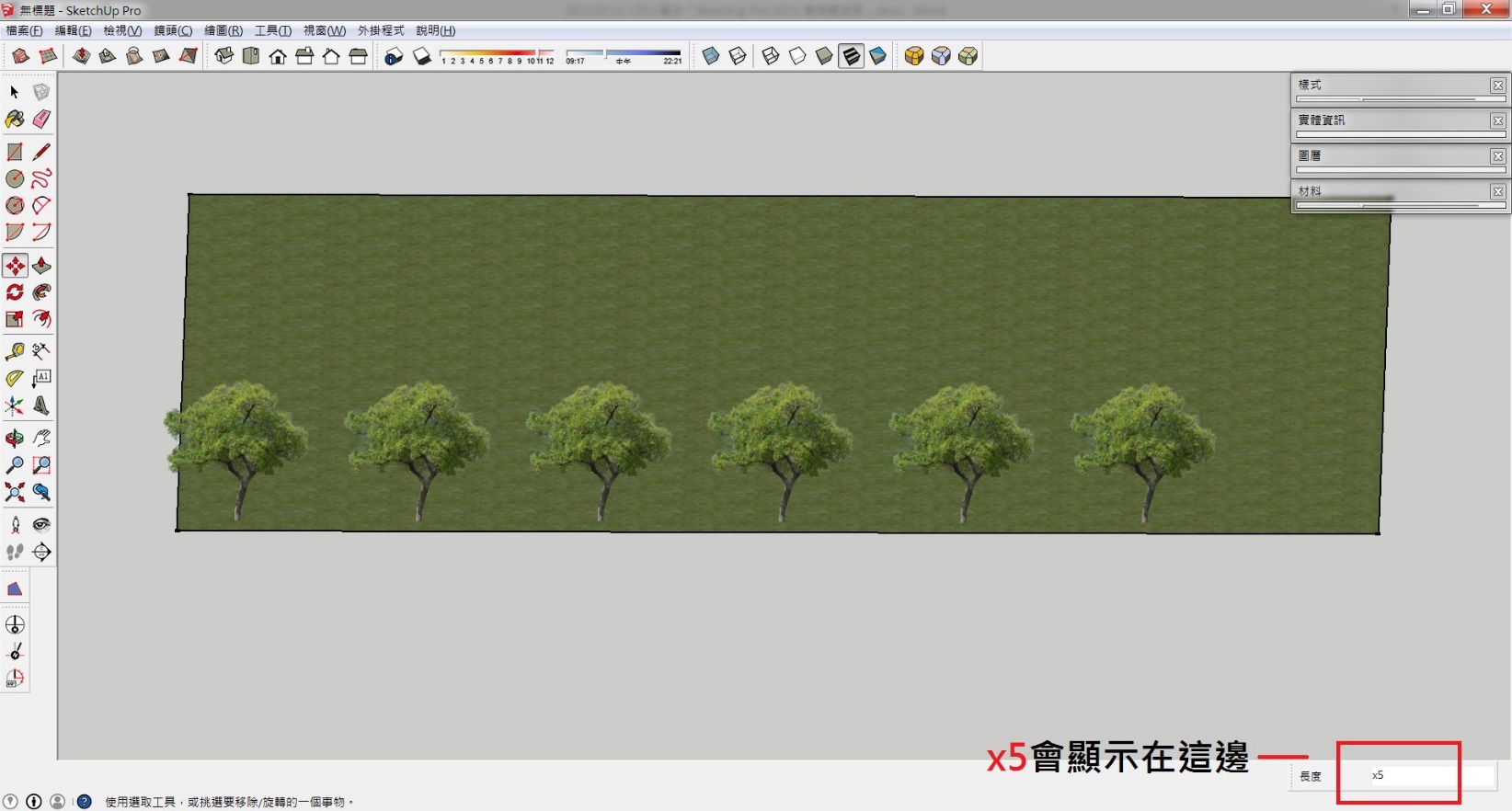The height and width of the screenshot is (811, 1512).
Task: Select the Rotate tool
Action: pos(15,292)
